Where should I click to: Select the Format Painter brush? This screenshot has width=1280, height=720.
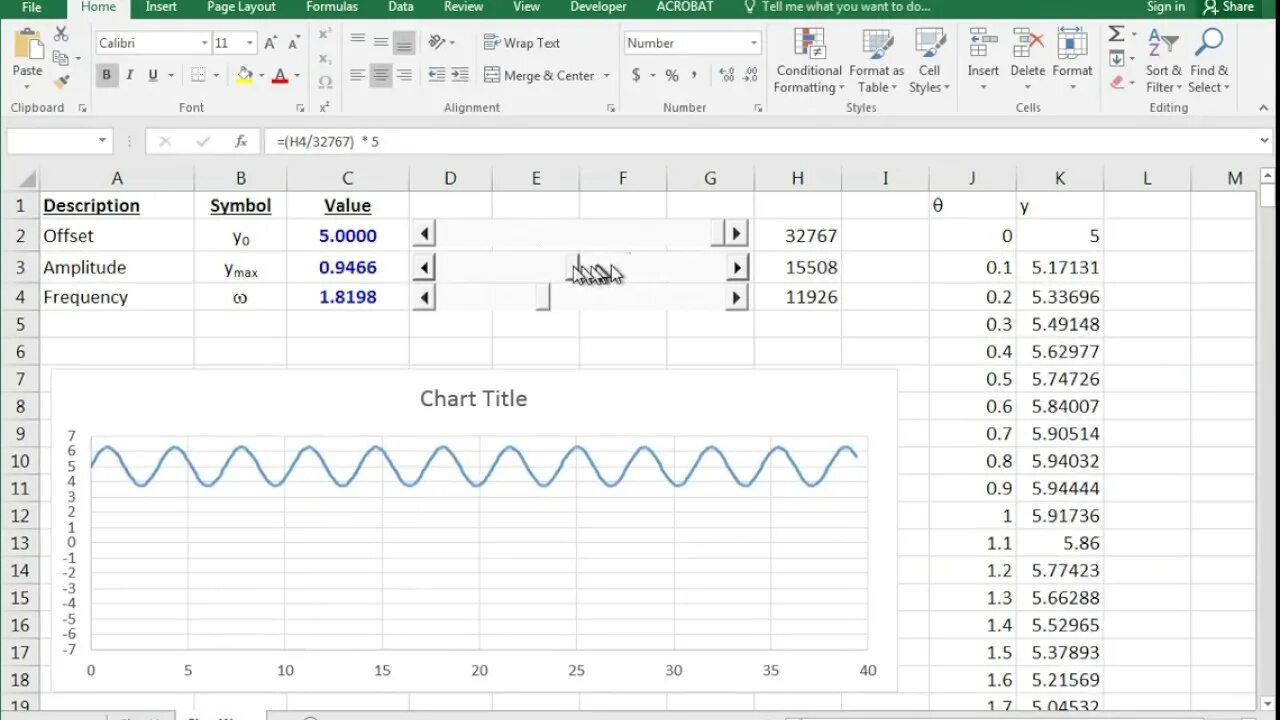click(x=61, y=82)
